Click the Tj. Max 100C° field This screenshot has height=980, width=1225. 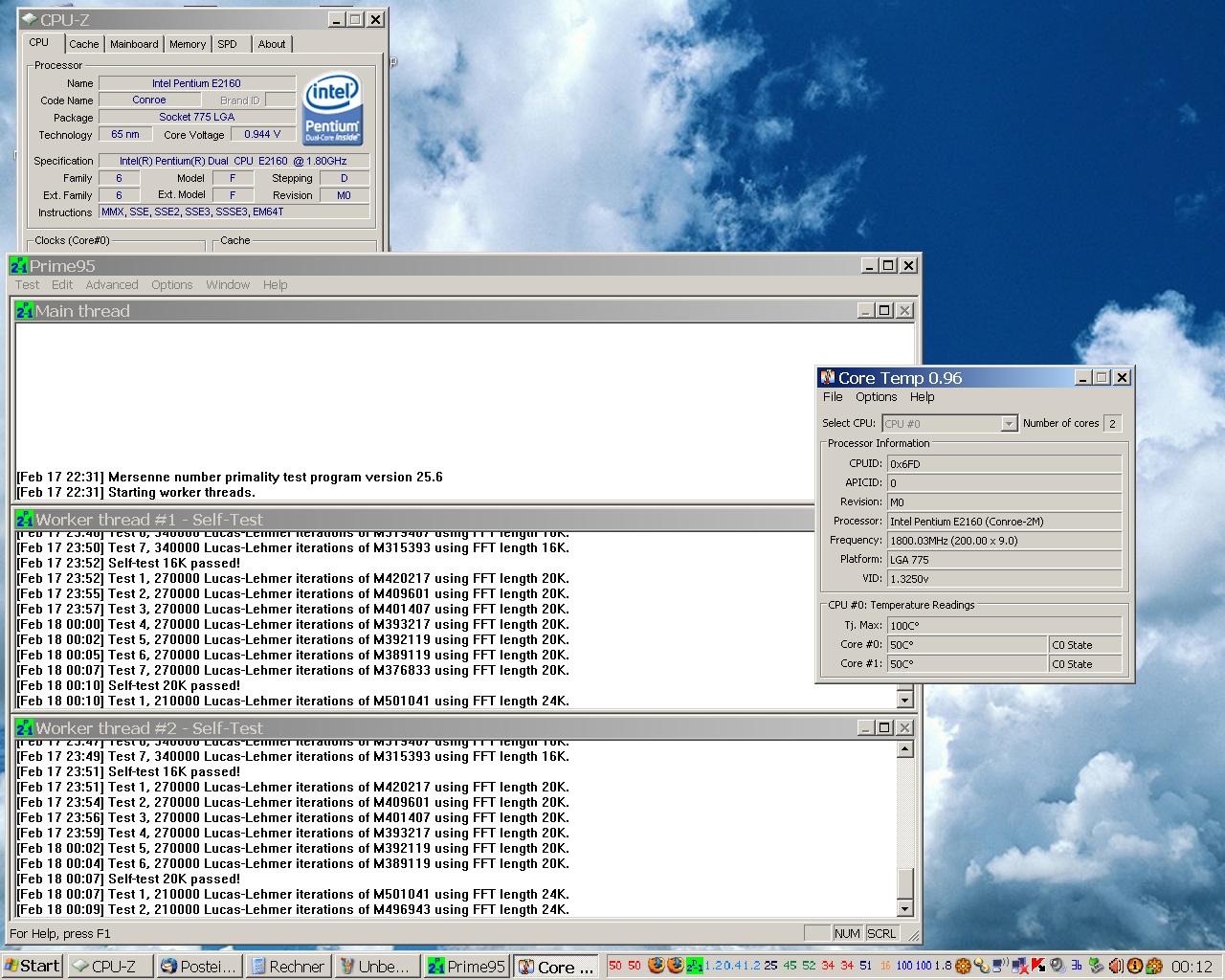(x=1004, y=625)
